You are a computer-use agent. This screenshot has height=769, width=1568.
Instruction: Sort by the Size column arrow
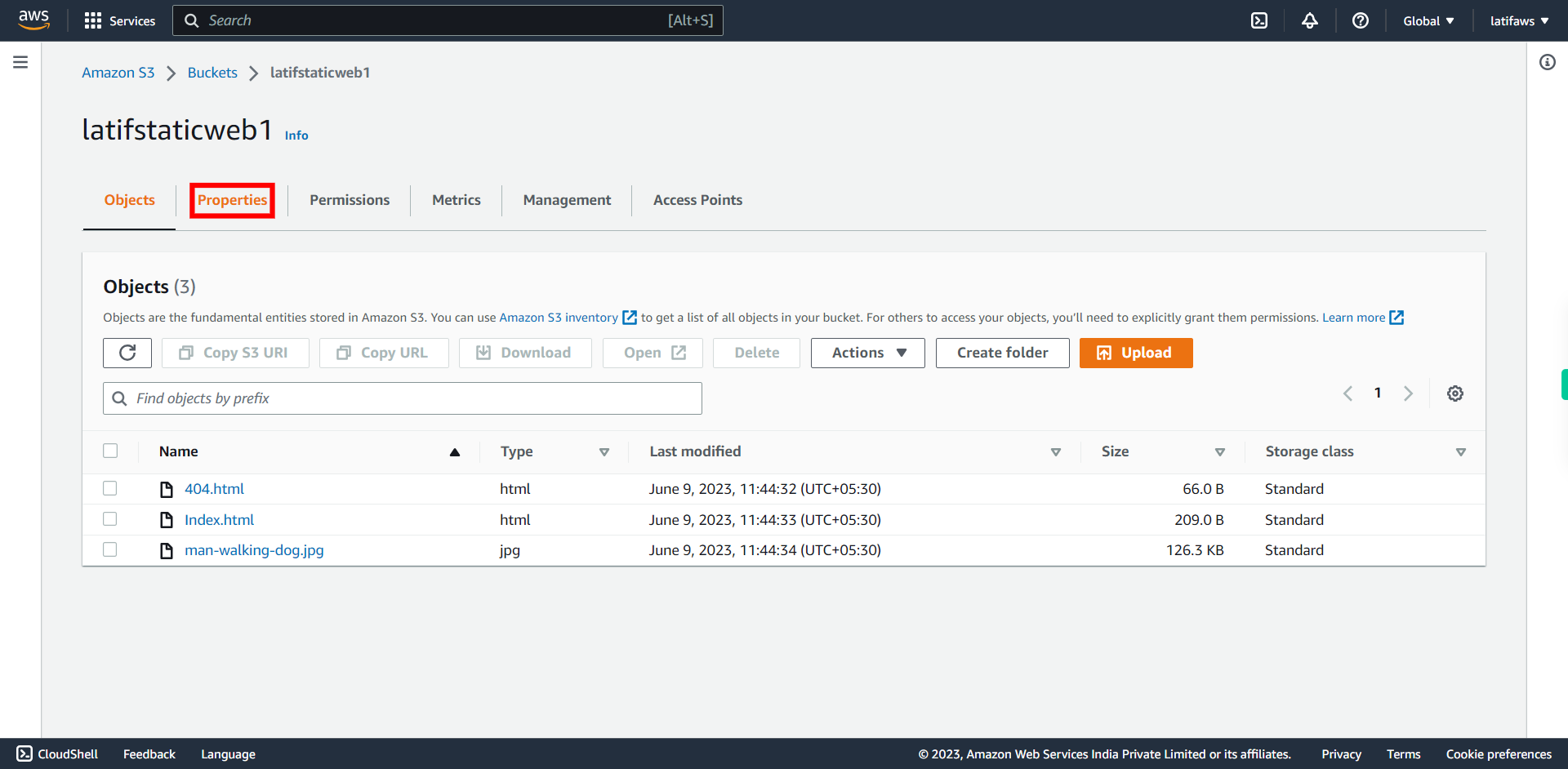pos(1220,452)
